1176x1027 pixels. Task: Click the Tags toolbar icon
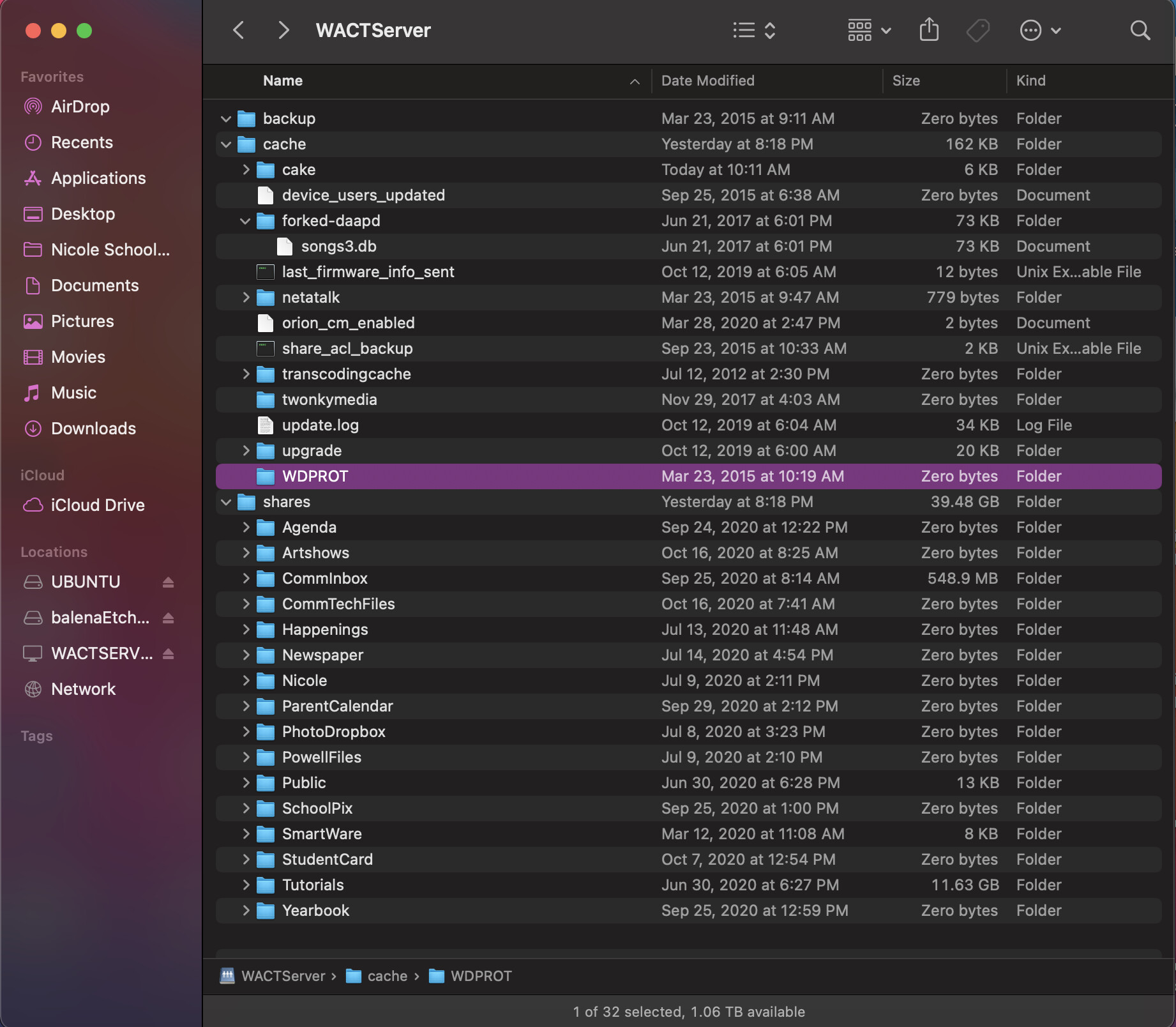pyautogui.click(x=977, y=30)
